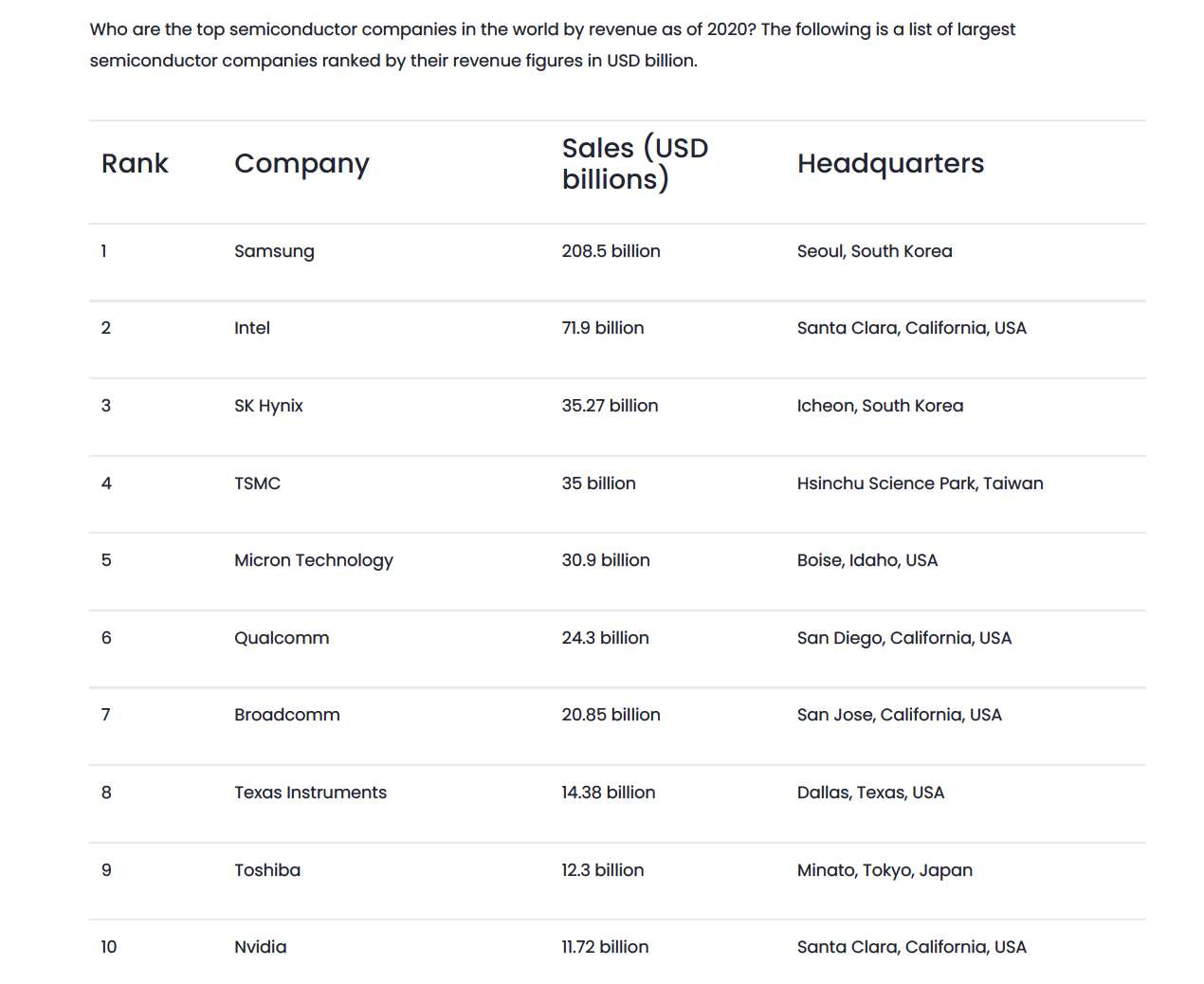1204x984 pixels.
Task: Click the '14.38 billion' sales value
Action: pos(608,793)
